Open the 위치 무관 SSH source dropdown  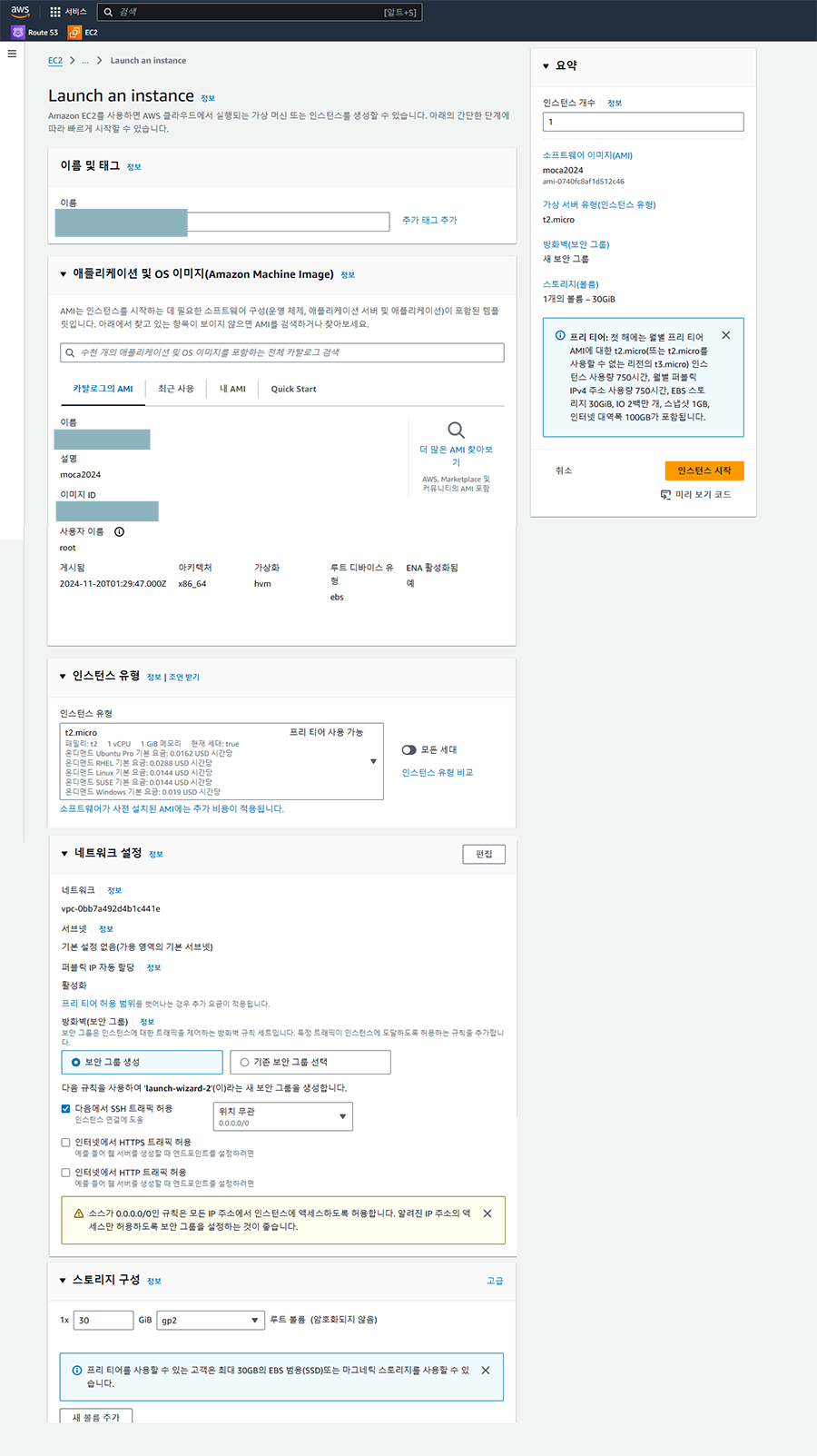coord(282,1116)
